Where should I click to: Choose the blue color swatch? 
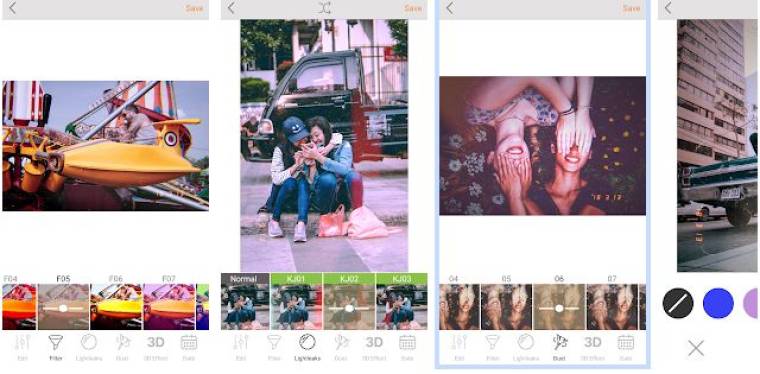point(718,303)
